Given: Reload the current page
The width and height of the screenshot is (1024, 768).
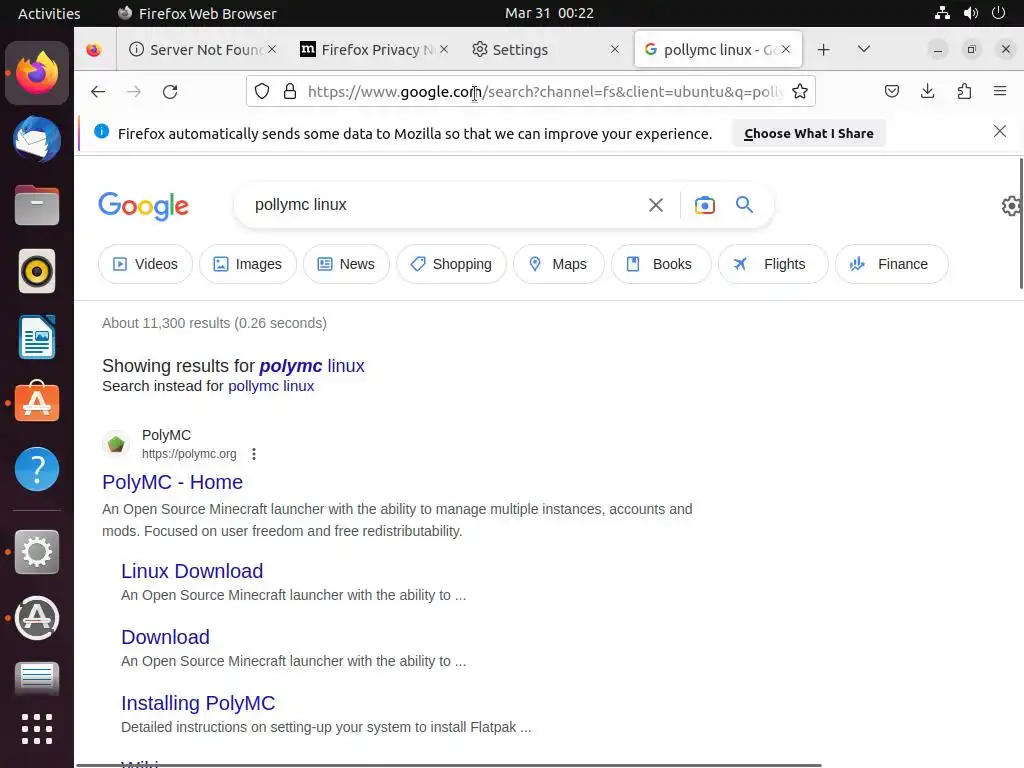Looking at the screenshot, I should coord(170,91).
